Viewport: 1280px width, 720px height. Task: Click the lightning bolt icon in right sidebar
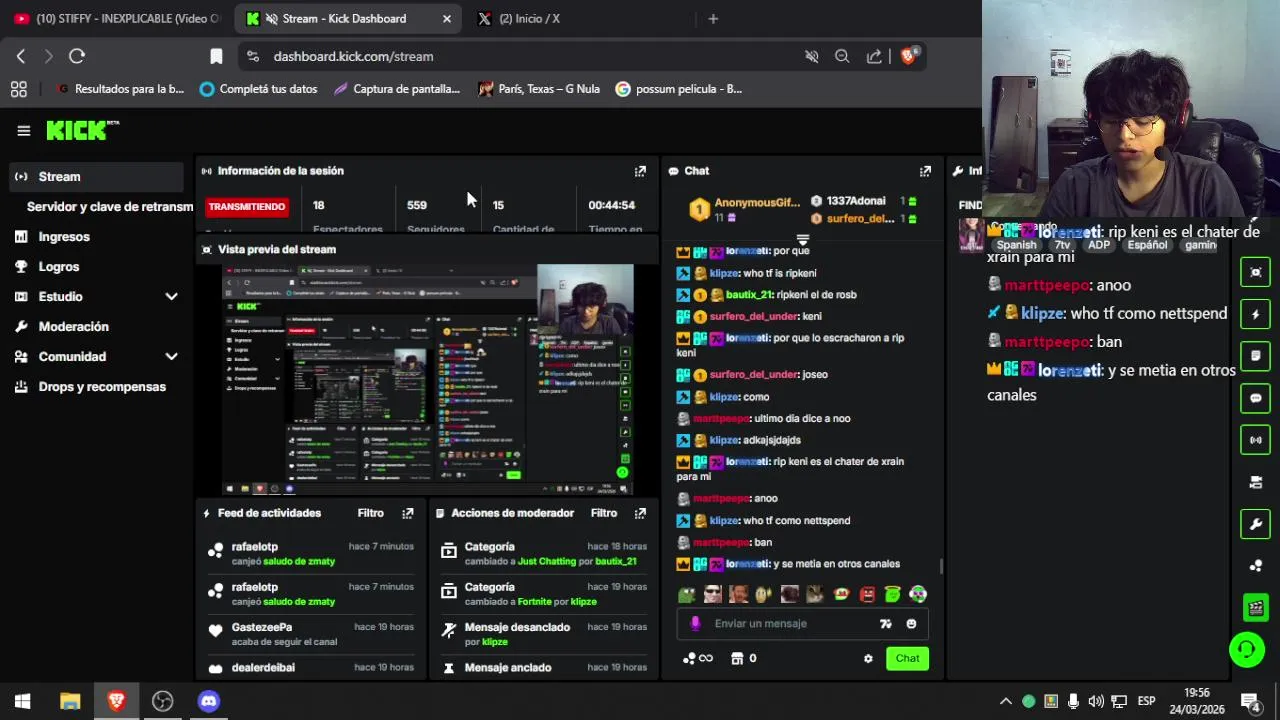click(x=1256, y=314)
